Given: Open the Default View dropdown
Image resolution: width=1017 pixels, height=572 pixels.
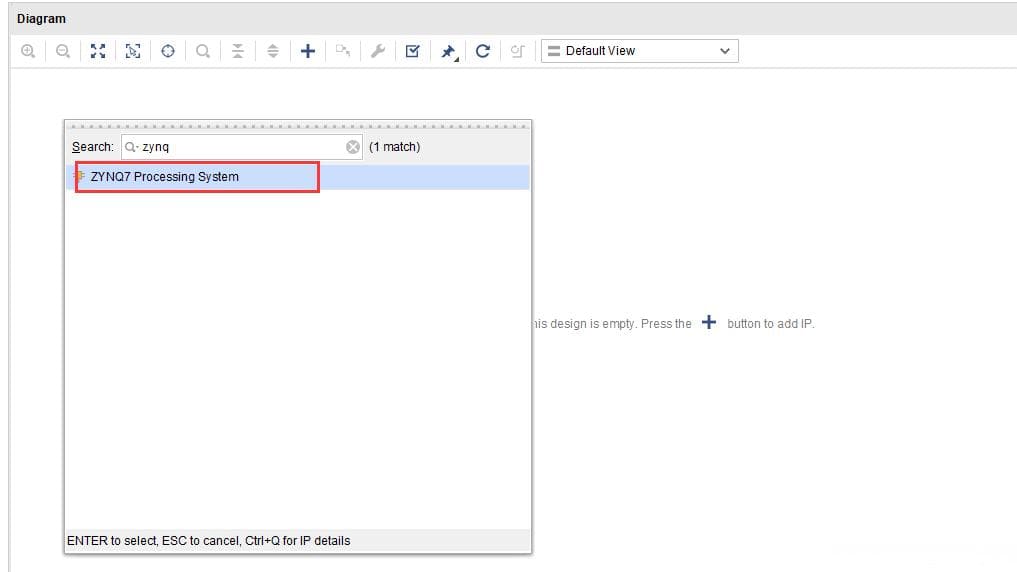Looking at the screenshot, I should tap(640, 51).
